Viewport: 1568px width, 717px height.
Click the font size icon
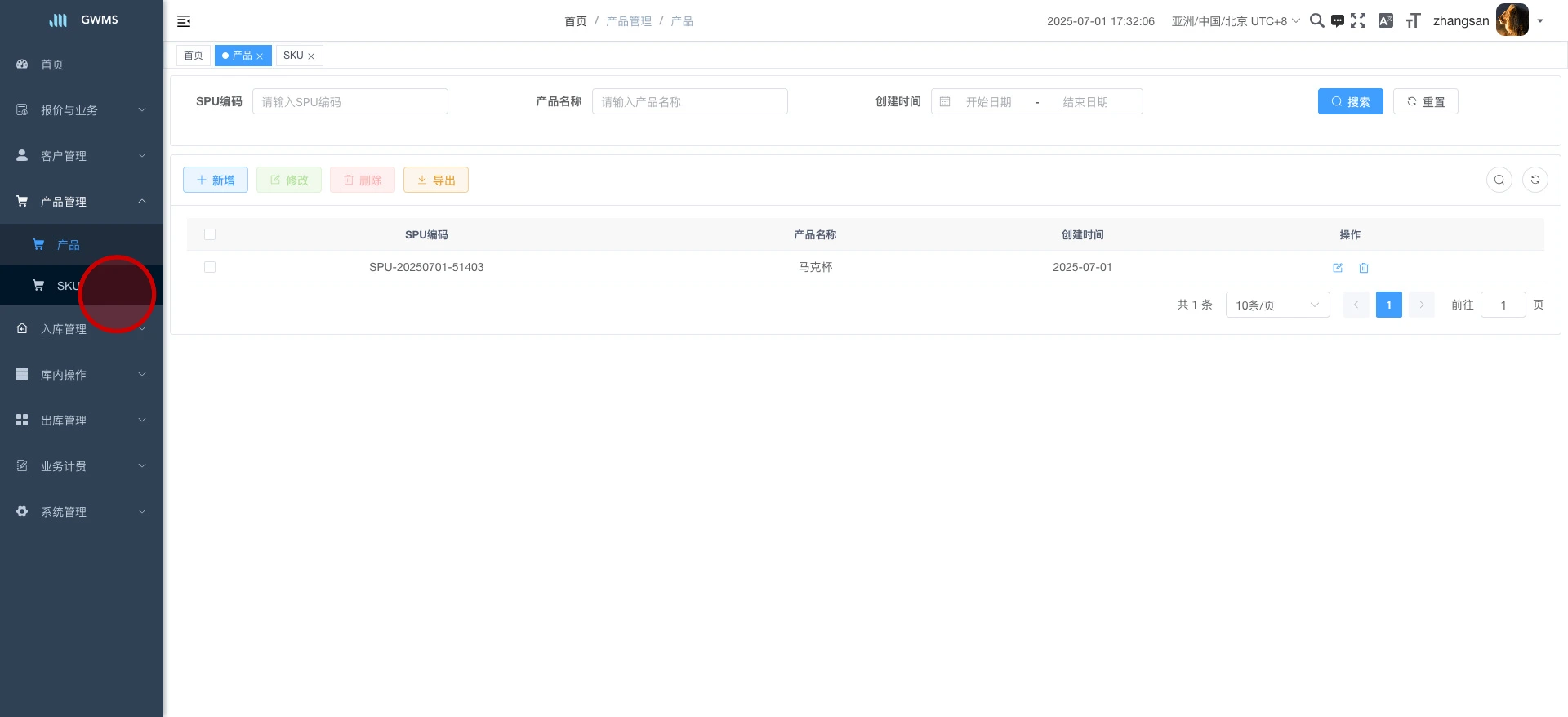click(1413, 20)
